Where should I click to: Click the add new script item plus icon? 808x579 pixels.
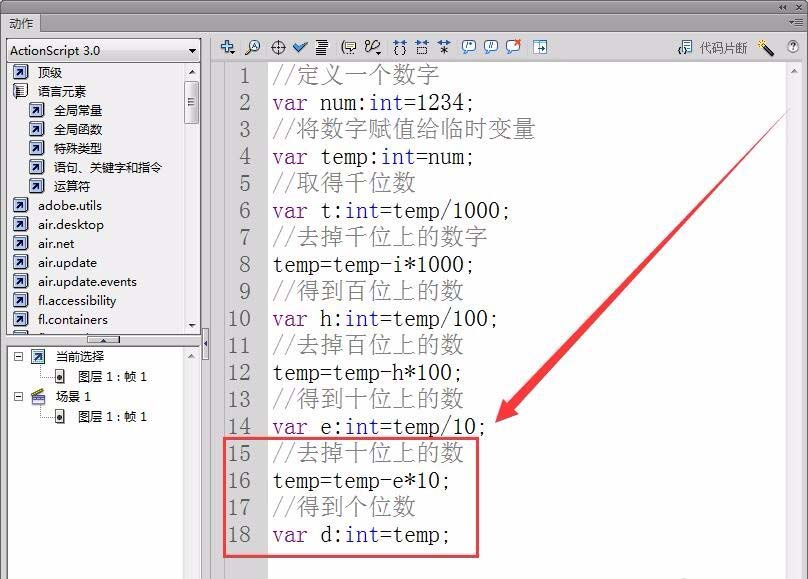[x=227, y=47]
